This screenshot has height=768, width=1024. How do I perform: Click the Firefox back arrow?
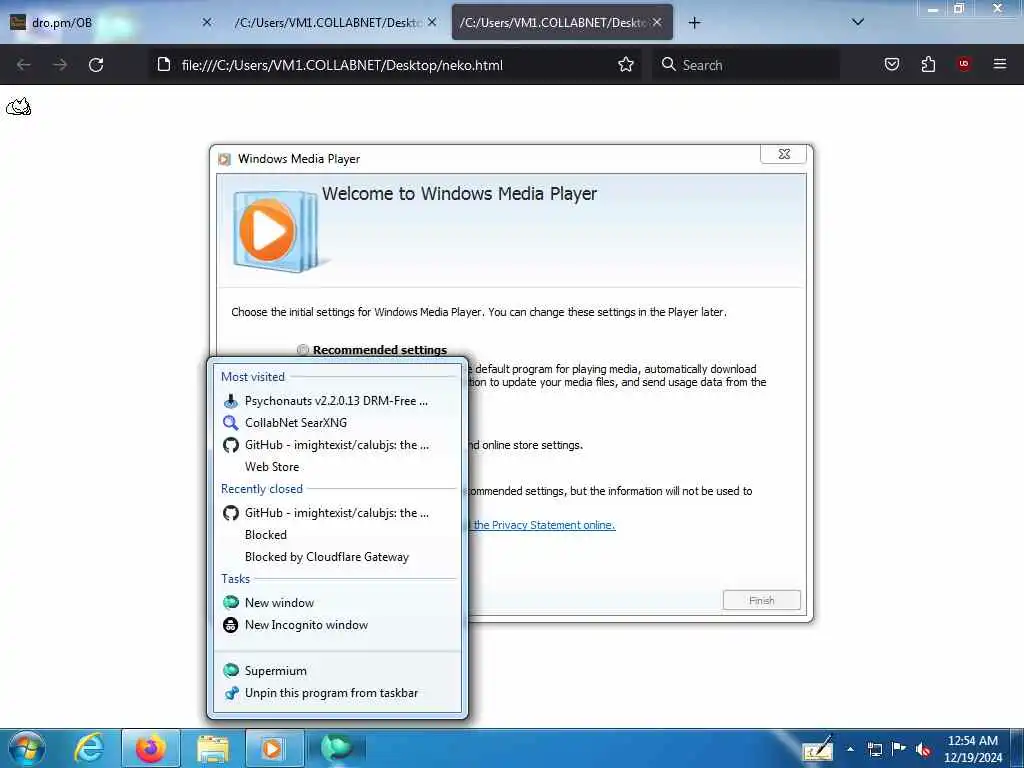tap(24, 65)
